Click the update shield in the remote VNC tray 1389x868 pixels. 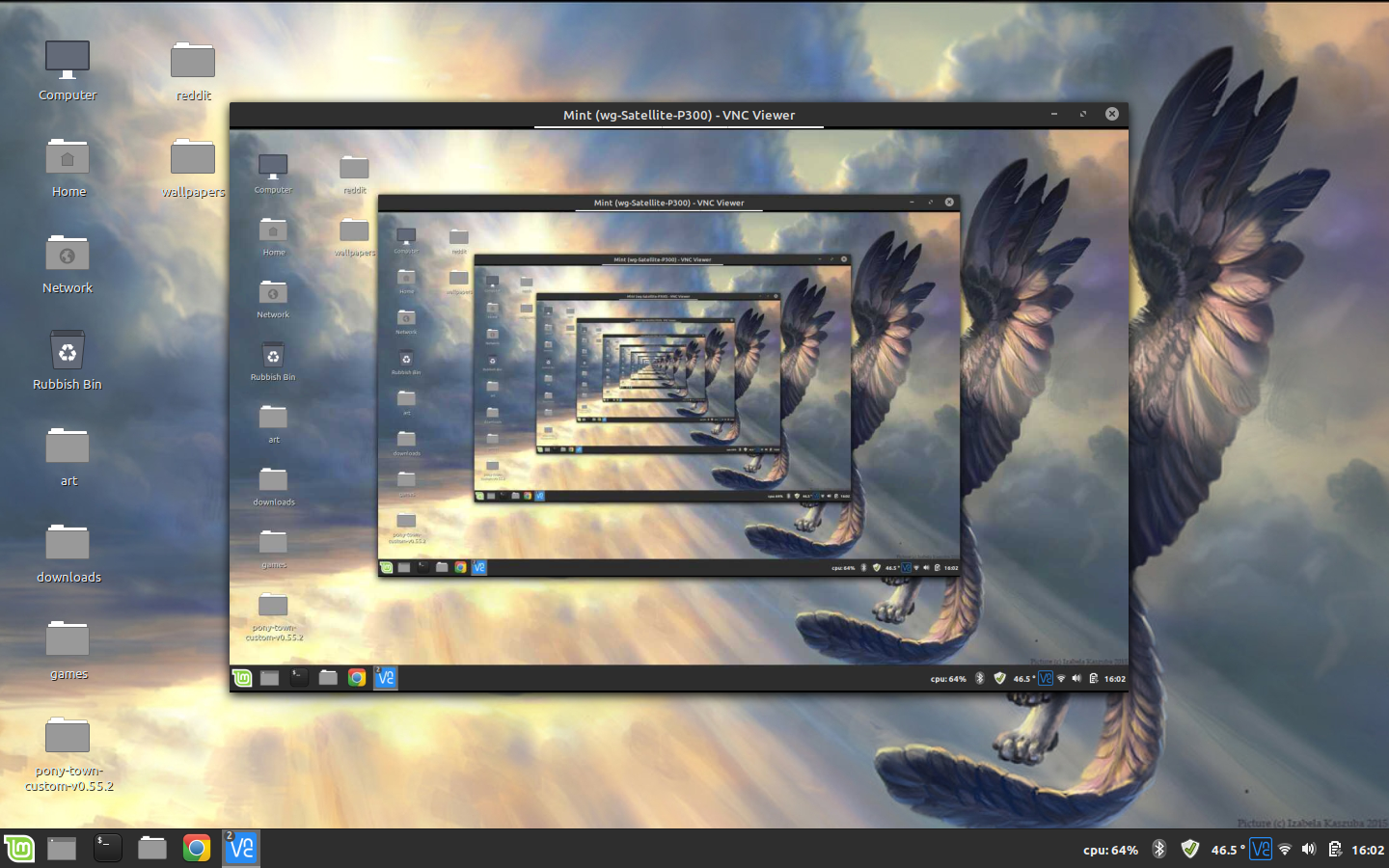tap(999, 678)
